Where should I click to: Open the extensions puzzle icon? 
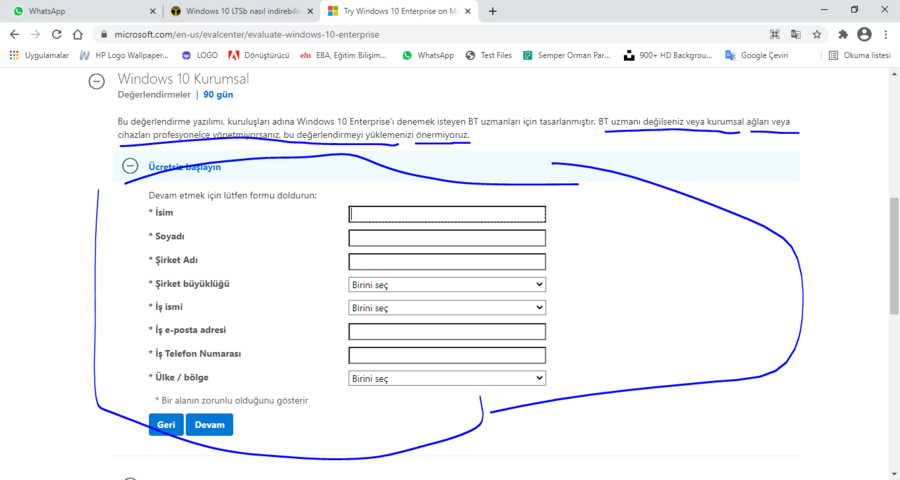[843, 34]
